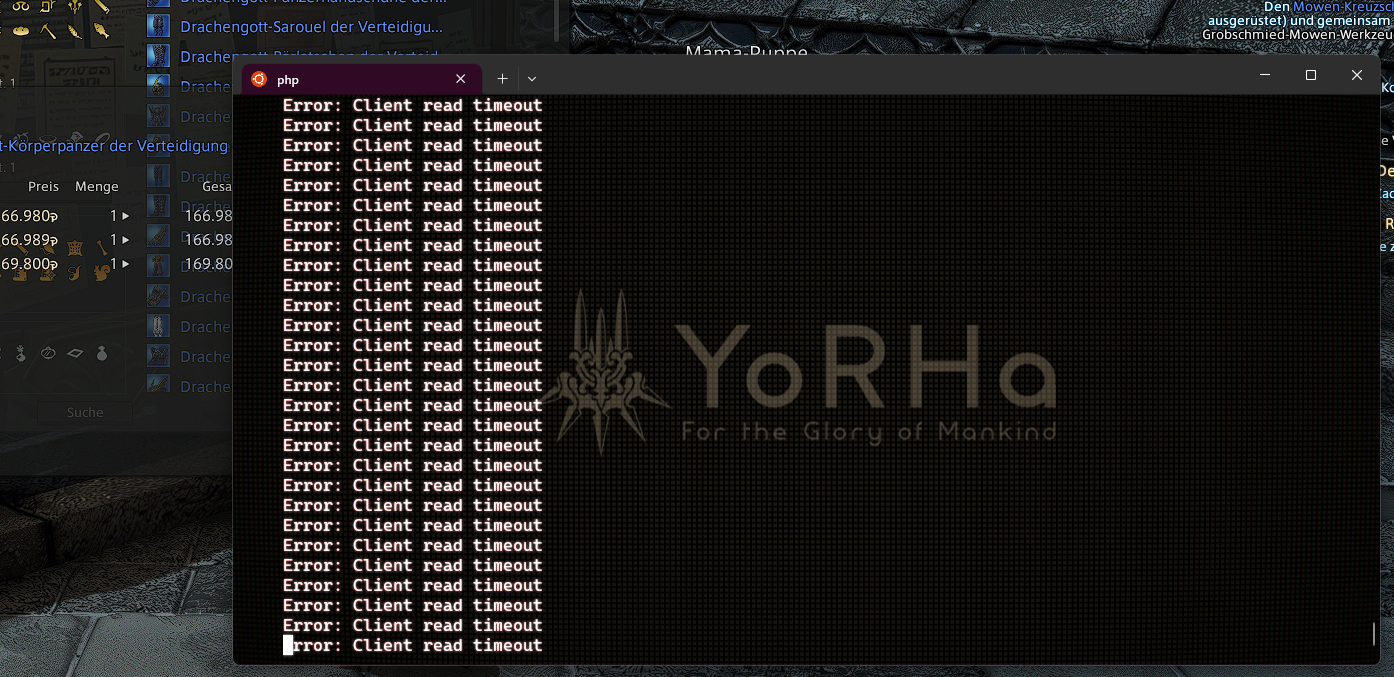Image resolution: width=1394 pixels, height=677 pixels.
Task: Click the quantity arrow in the 169.800 row
Action: click(126, 263)
